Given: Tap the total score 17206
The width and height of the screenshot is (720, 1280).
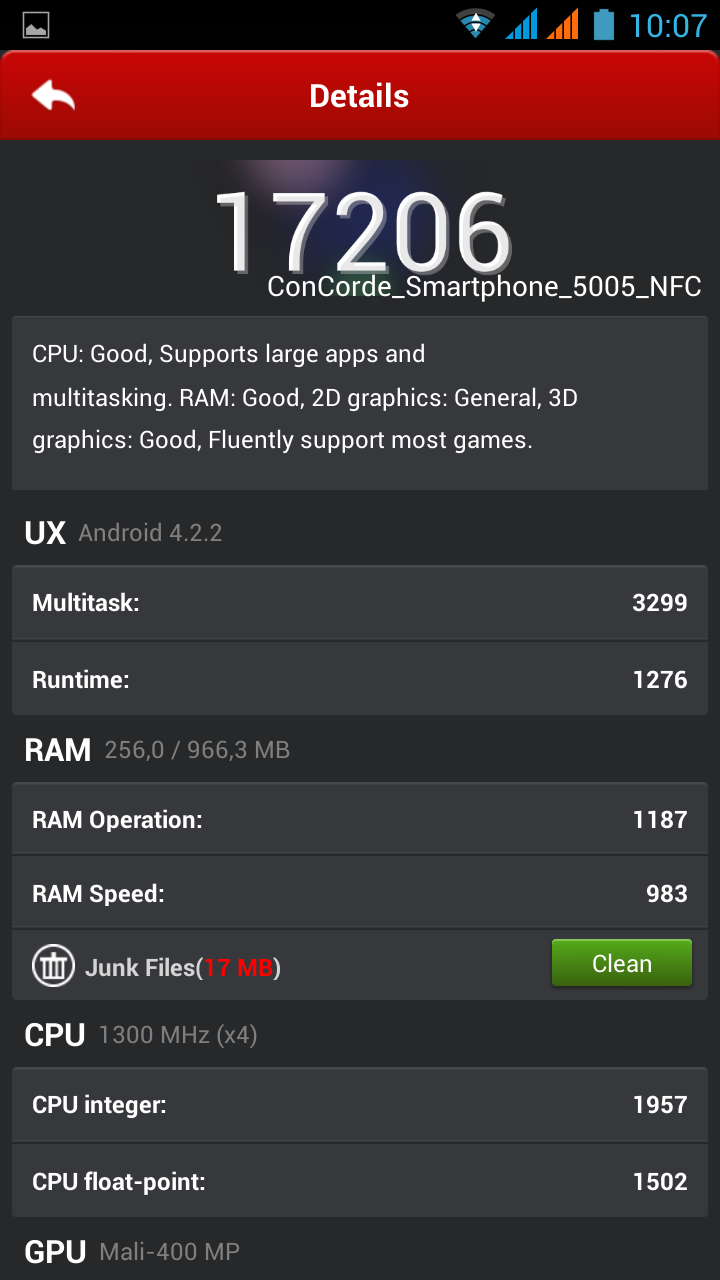Looking at the screenshot, I should pos(362,230).
